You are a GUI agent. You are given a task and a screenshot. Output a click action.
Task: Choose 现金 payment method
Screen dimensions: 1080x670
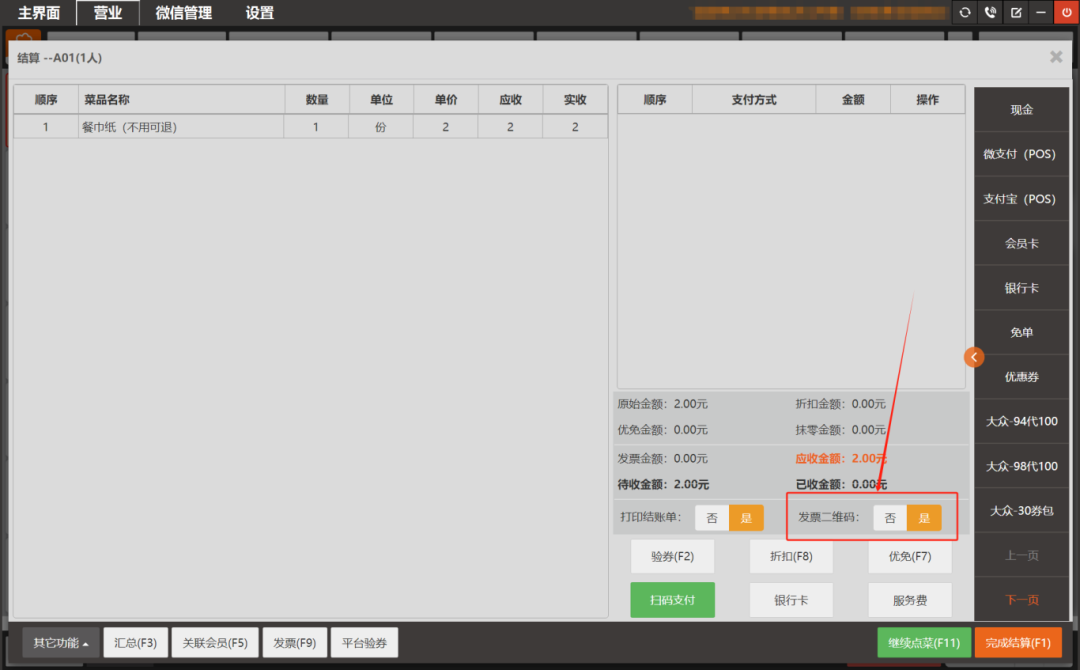click(x=1021, y=110)
